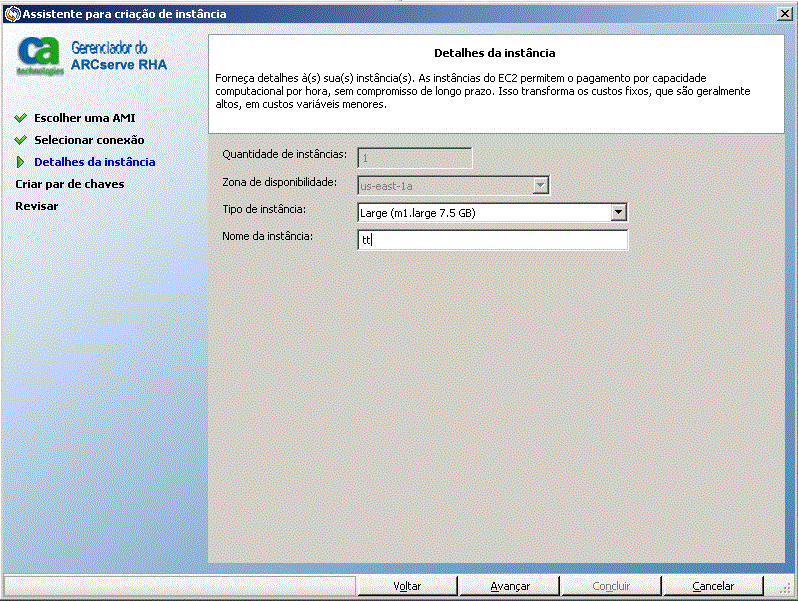Select the Detalhes da instância step
The height and width of the screenshot is (601, 798).
coord(95,162)
